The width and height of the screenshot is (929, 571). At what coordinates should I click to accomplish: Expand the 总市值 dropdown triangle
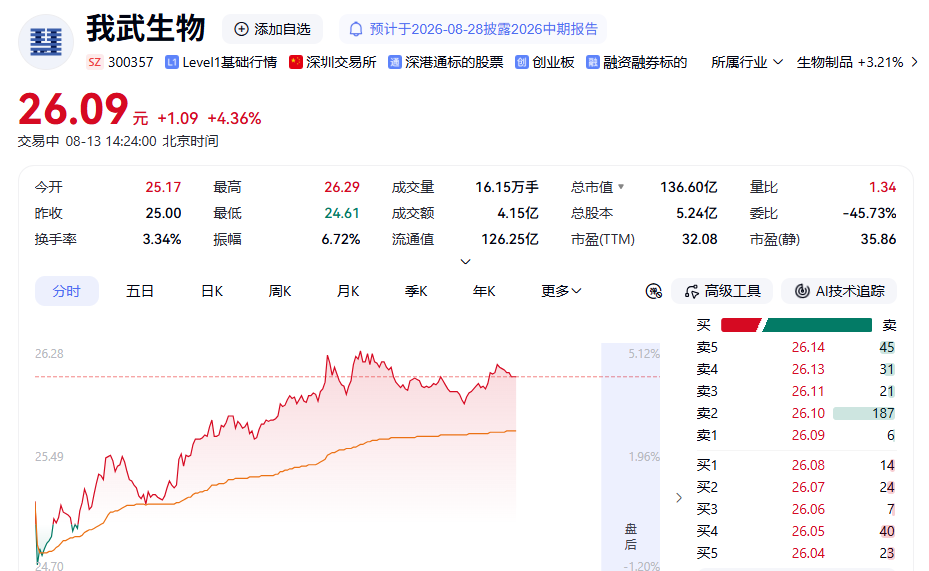point(621,187)
